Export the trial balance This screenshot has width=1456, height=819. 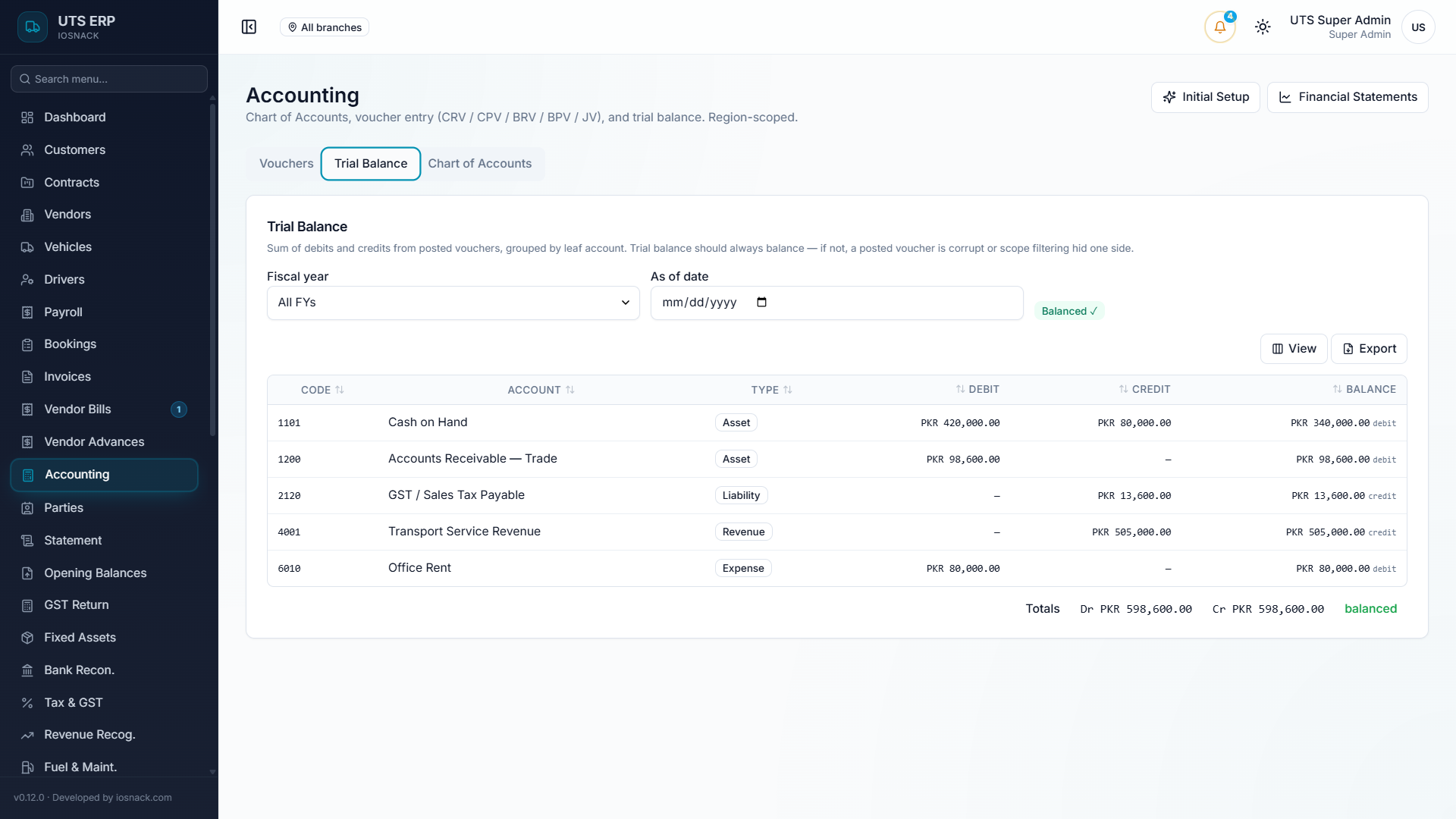click(x=1369, y=349)
